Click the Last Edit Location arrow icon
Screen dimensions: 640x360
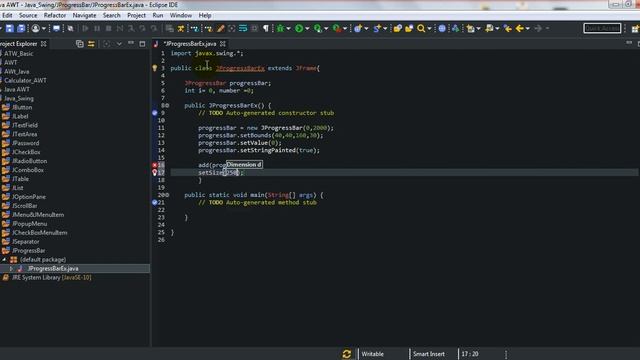507,28
